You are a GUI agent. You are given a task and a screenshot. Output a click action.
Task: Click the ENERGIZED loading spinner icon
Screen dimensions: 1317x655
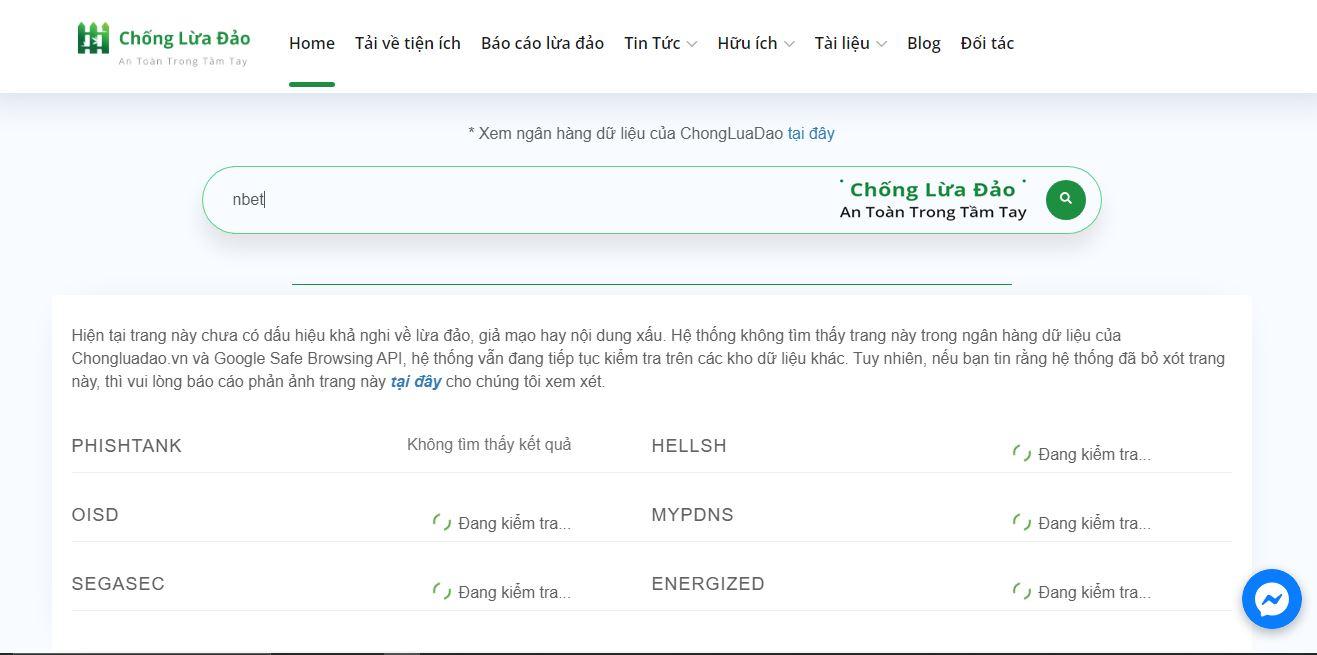(x=1021, y=592)
